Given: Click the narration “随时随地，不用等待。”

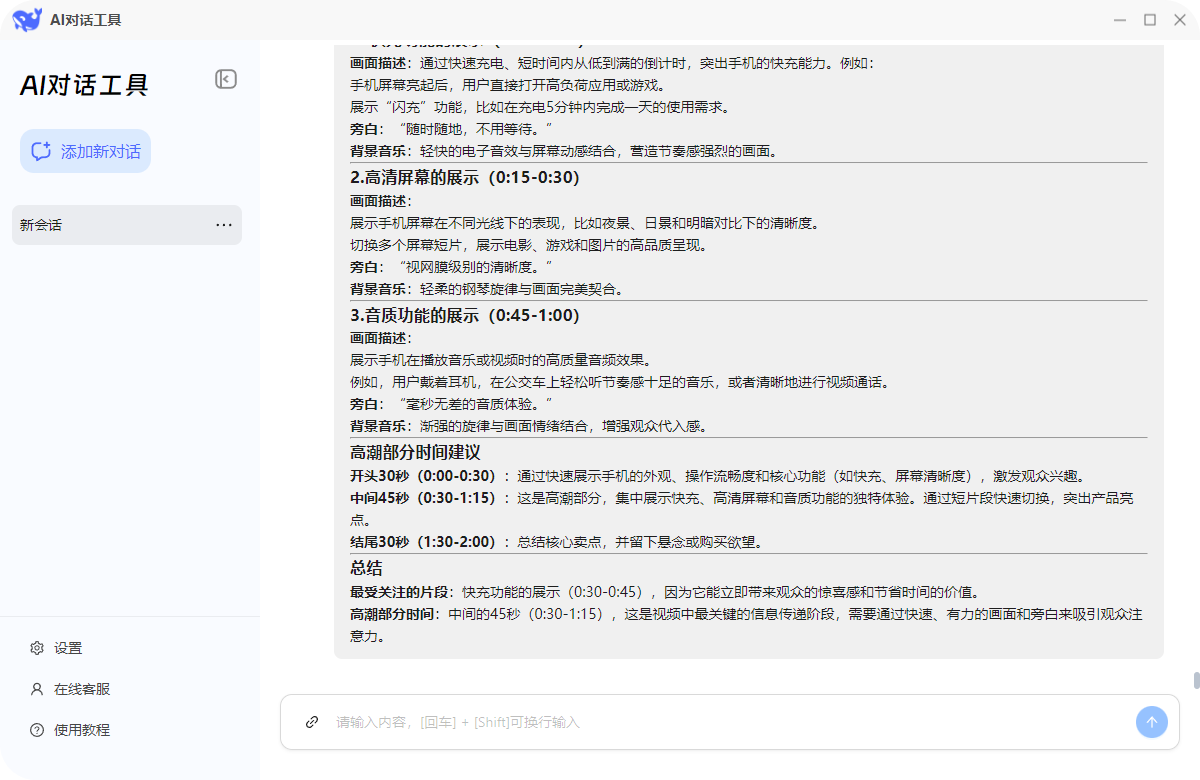Looking at the screenshot, I should point(475,129).
